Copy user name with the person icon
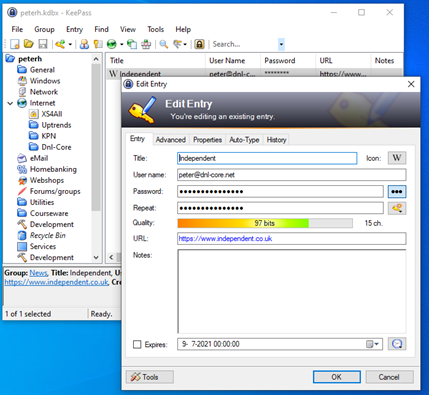The width and height of the screenshot is (429, 395). pos(84,44)
